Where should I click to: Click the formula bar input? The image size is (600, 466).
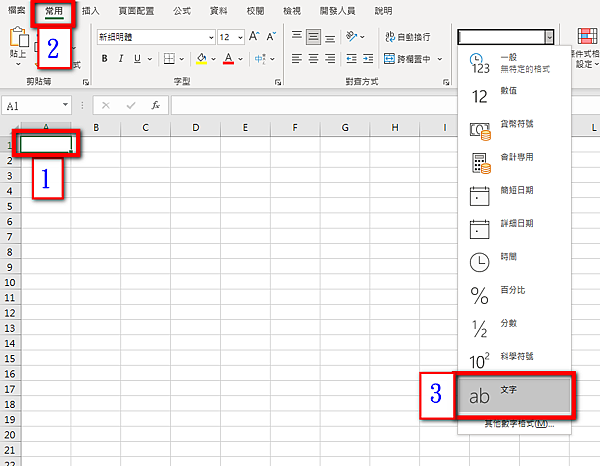click(x=314, y=105)
